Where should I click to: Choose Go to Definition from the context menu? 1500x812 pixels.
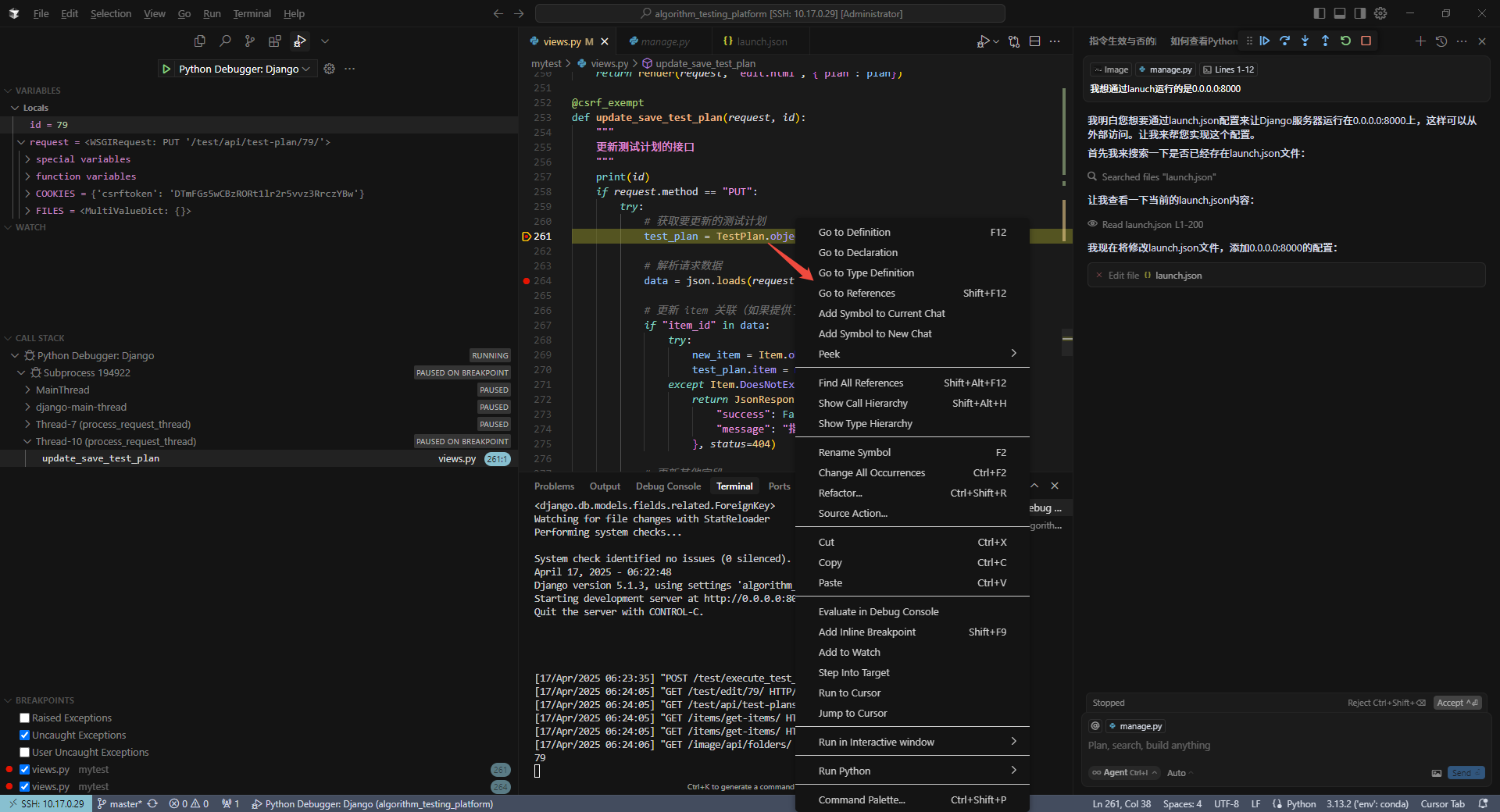(x=854, y=233)
